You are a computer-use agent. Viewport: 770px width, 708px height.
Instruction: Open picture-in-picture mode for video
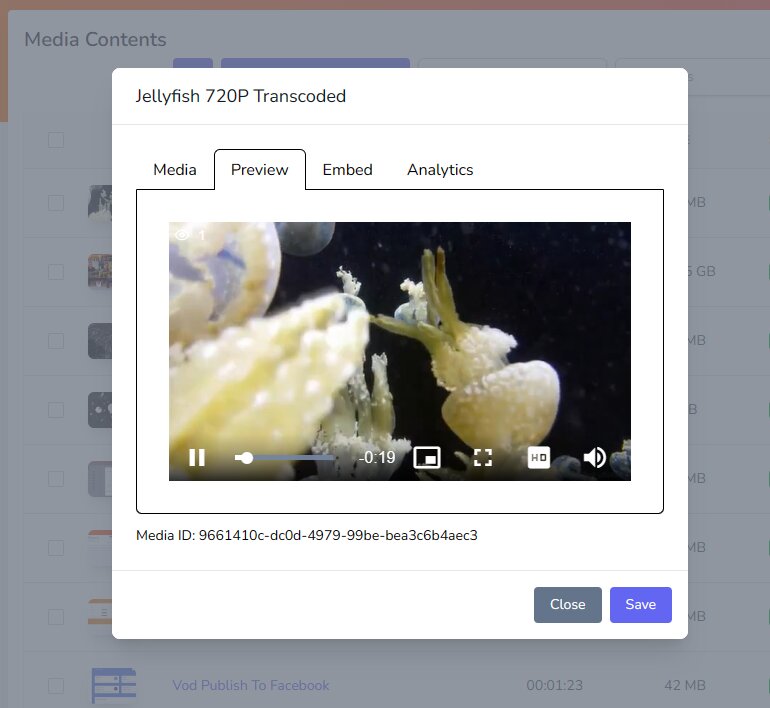(x=427, y=458)
